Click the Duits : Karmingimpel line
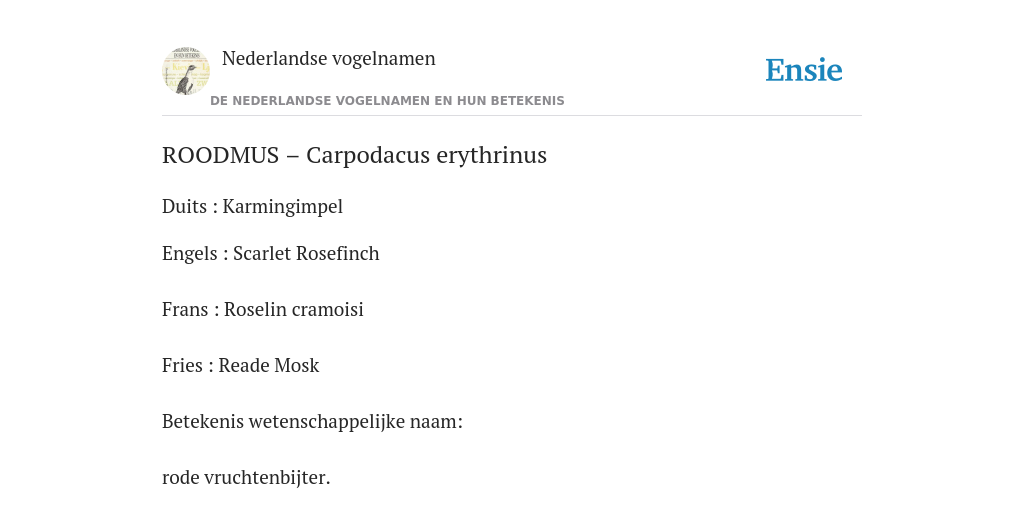Image resolution: width=1024 pixels, height=512 pixels. [x=252, y=206]
